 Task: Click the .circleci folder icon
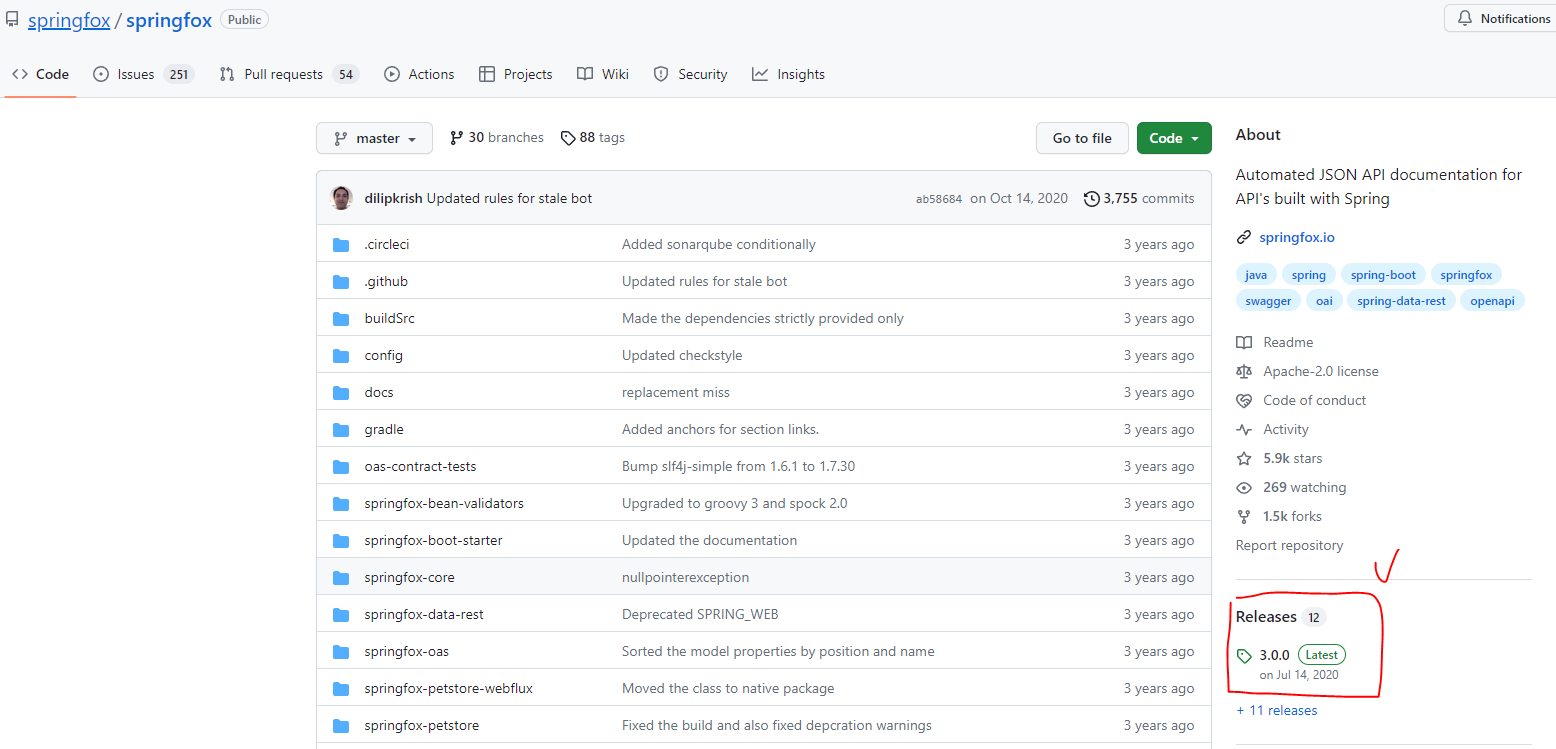(x=341, y=245)
